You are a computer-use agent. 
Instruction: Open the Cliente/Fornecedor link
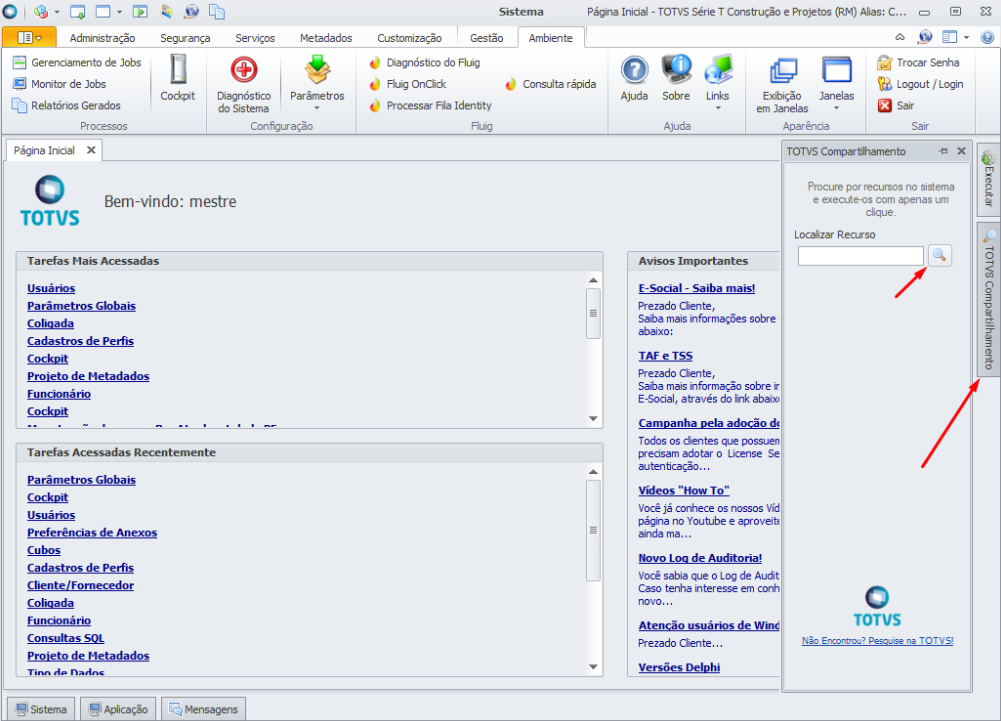click(x=80, y=585)
